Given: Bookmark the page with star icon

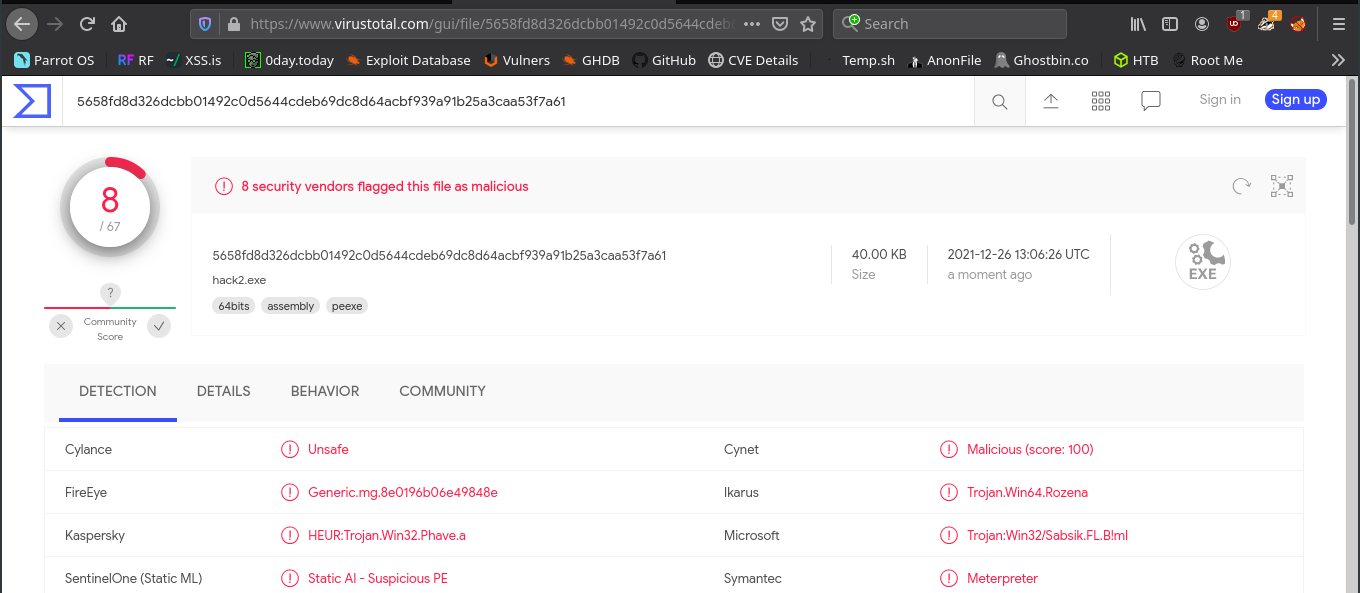Looking at the screenshot, I should (808, 24).
